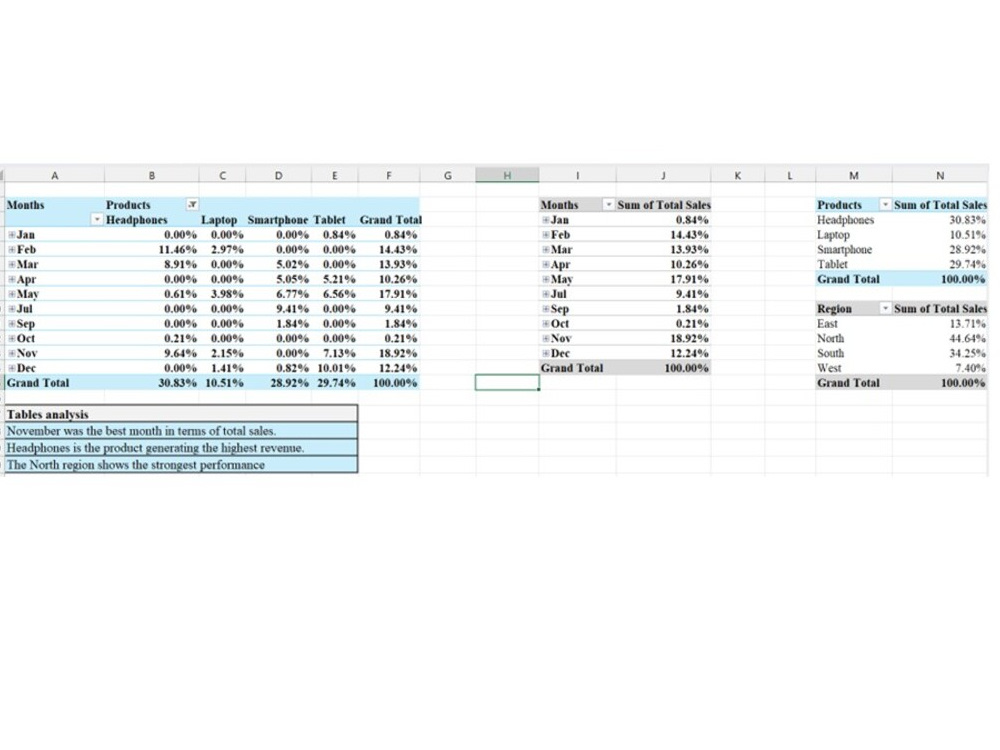
Task: Select 'The North region shows the strongest performance' cell
Action: pos(181,464)
